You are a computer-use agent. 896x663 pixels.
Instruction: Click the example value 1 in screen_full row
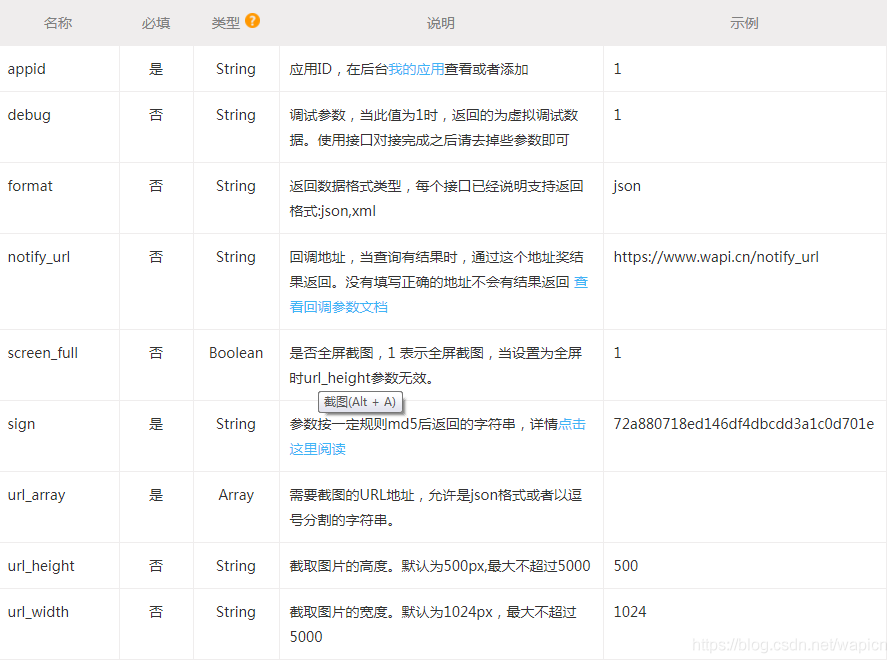coord(617,353)
